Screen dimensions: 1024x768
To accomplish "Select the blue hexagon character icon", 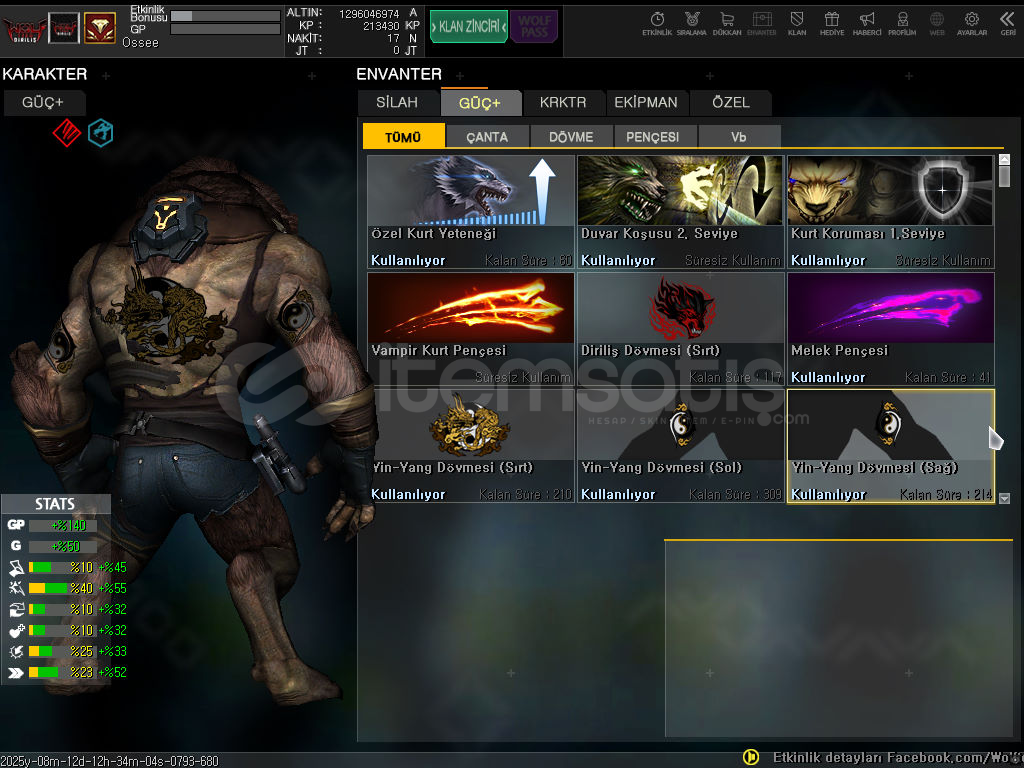I will 101,133.
